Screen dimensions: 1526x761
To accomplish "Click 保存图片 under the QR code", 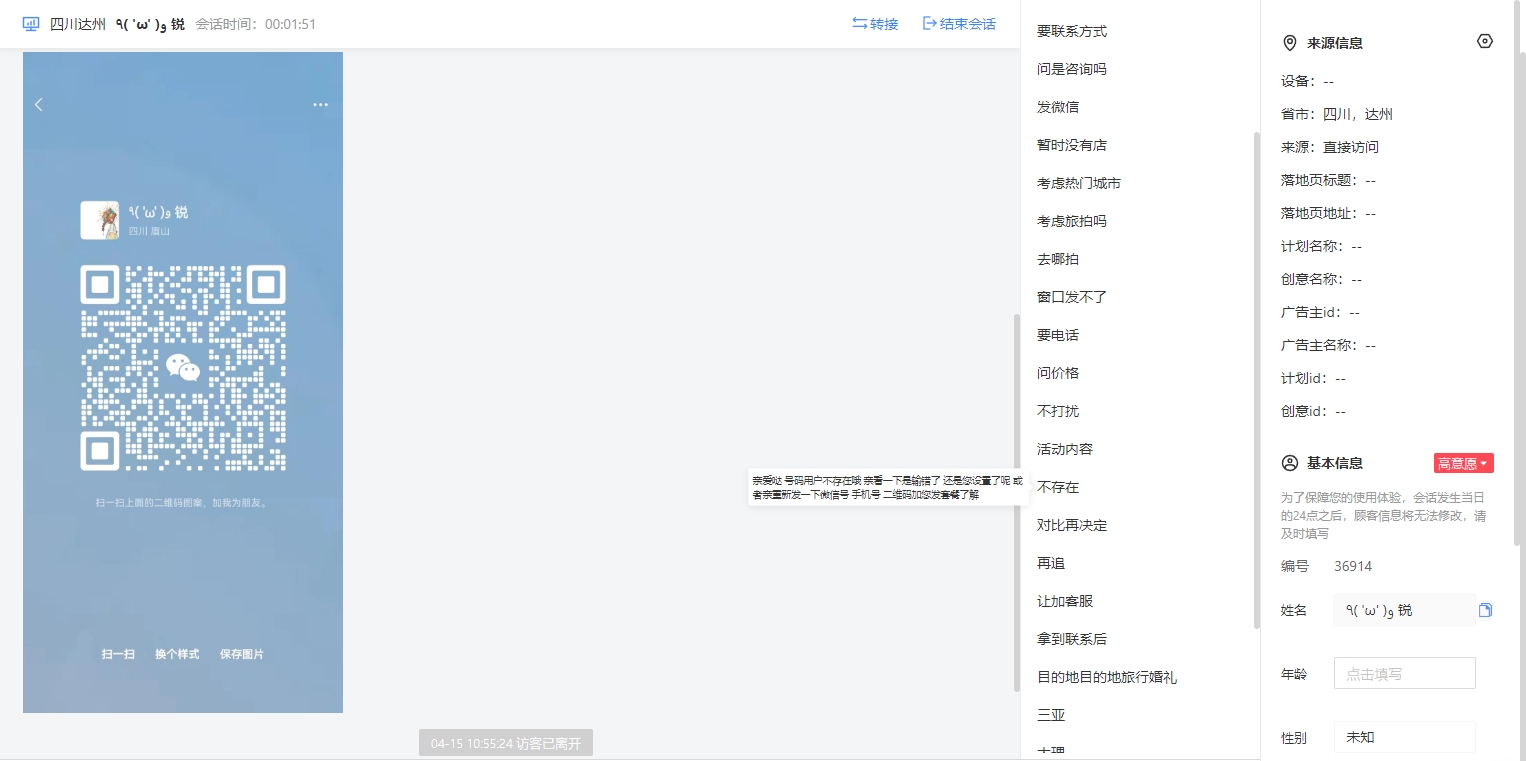I will click(x=242, y=654).
